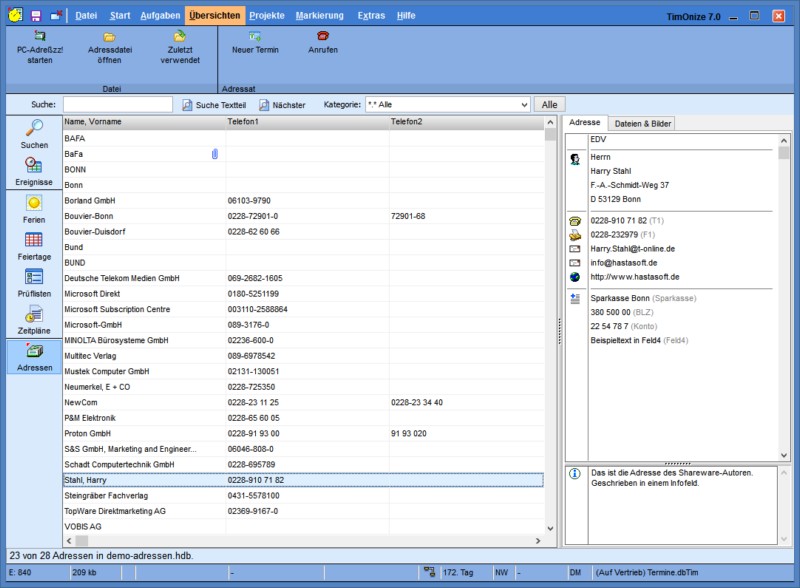Image resolution: width=800 pixels, height=588 pixels.
Task: Open the Suchen magnifier in sidebar
Action: [x=34, y=134]
